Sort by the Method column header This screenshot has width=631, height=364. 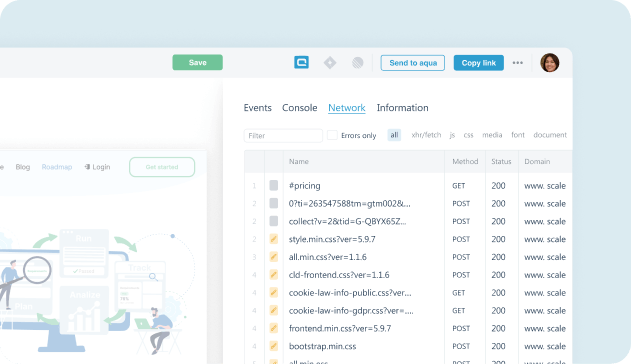pyautogui.click(x=465, y=162)
